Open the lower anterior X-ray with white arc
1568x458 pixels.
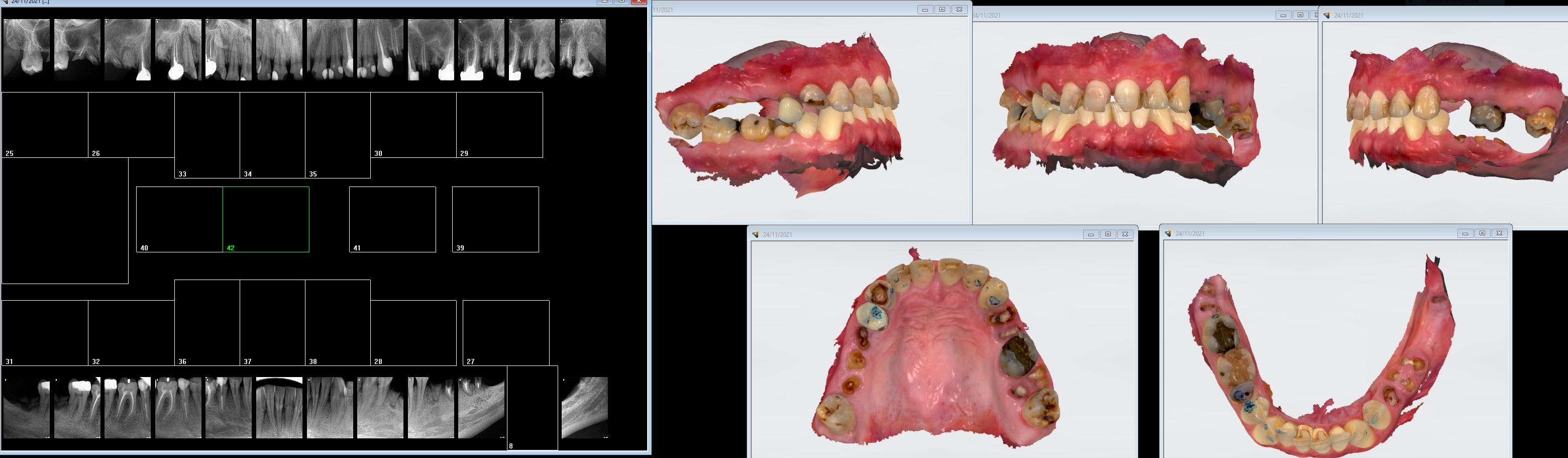tap(279, 407)
